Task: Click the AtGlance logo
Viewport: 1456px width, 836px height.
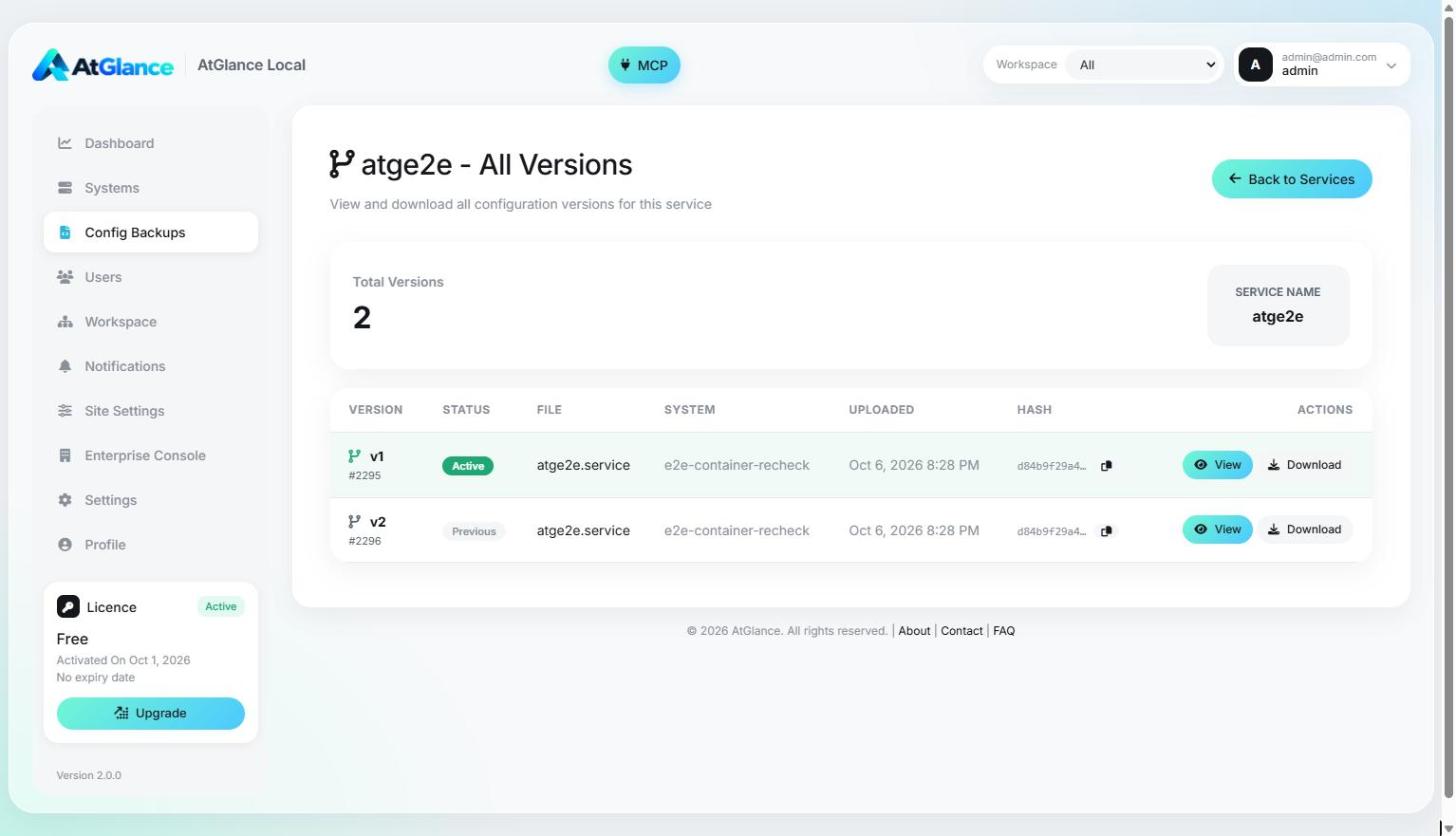Action: [x=102, y=65]
